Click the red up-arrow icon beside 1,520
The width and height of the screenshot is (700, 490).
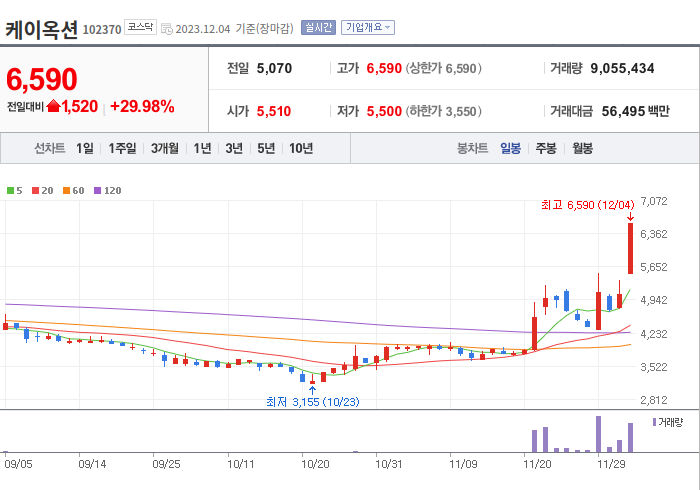(x=53, y=106)
